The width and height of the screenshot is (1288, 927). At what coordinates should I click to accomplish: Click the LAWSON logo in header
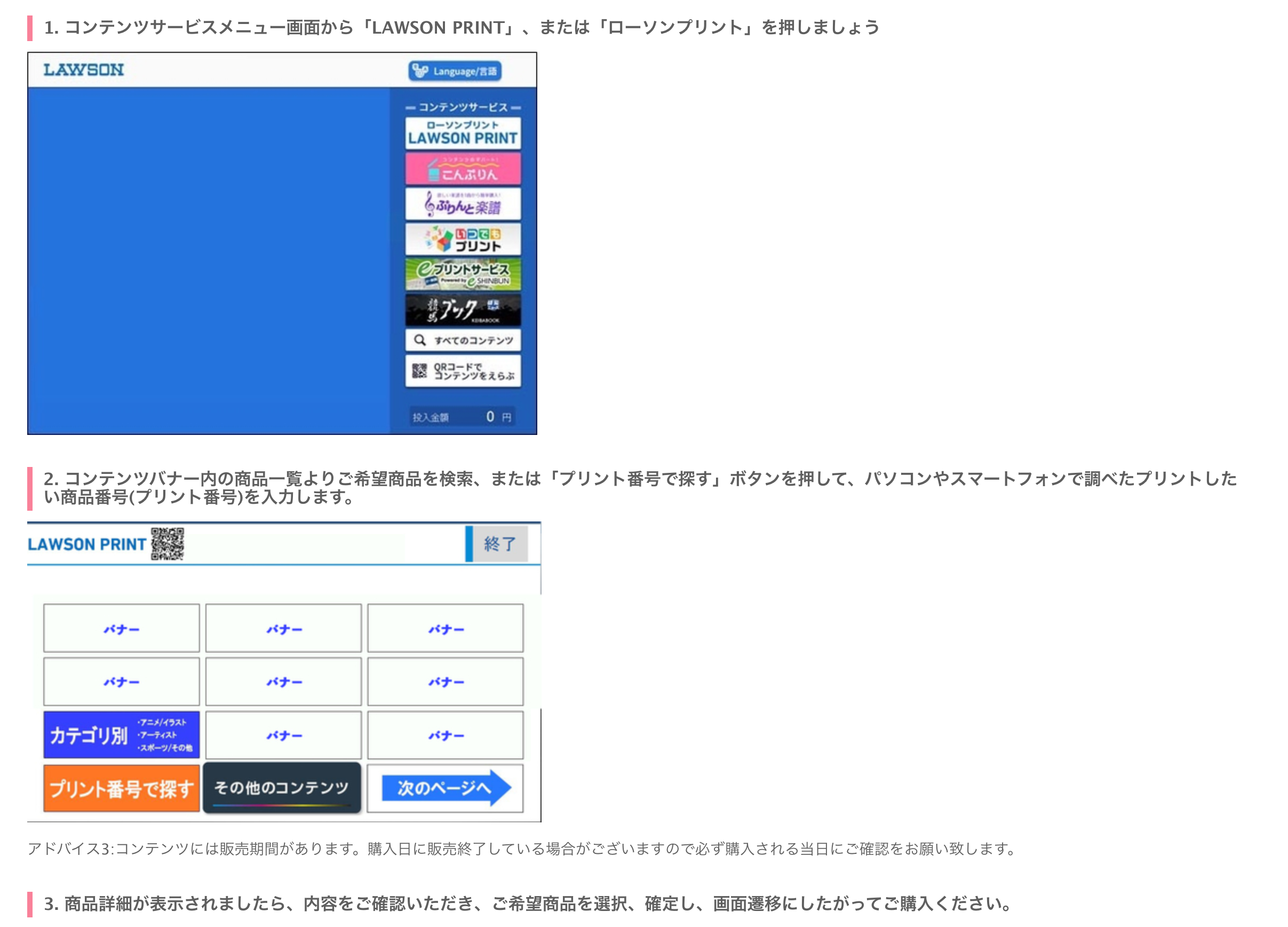pos(83,70)
